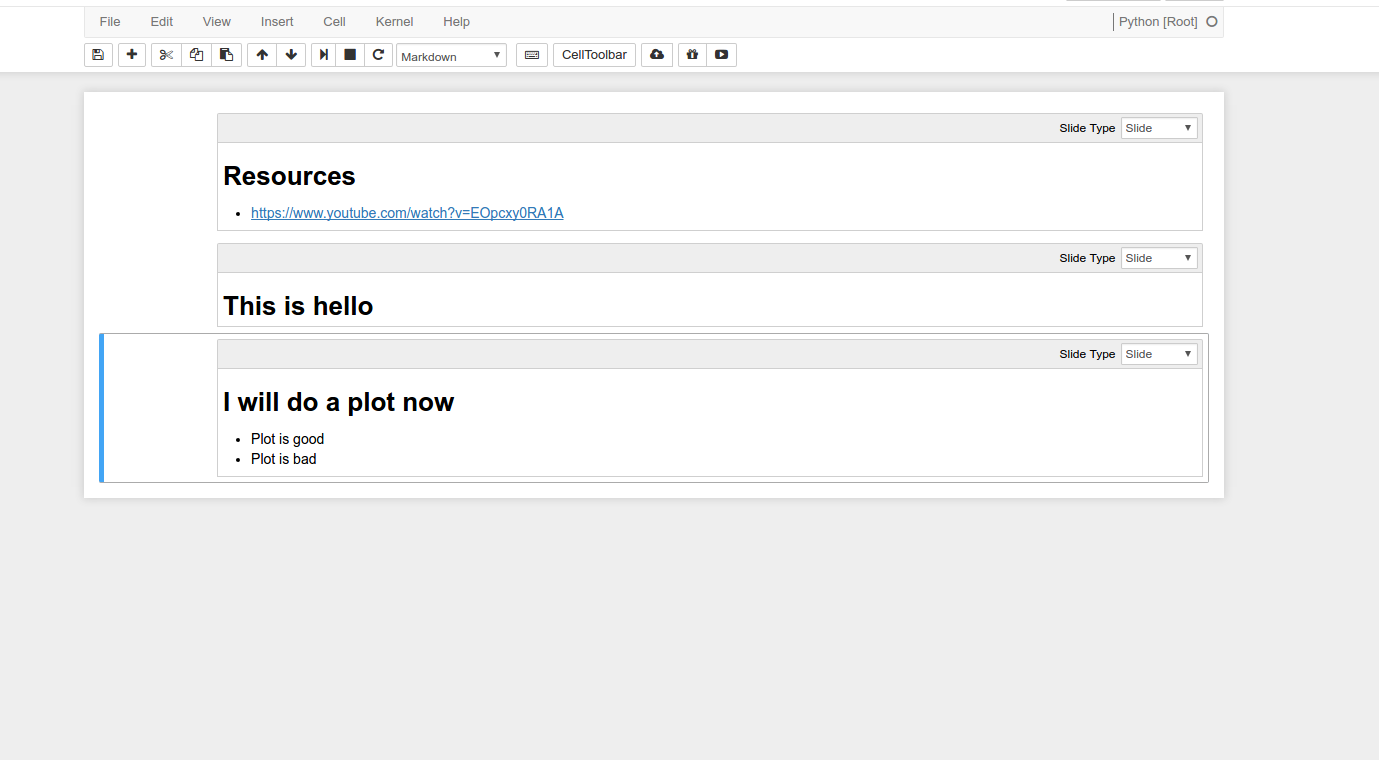Open the Kernel menu

[395, 21]
